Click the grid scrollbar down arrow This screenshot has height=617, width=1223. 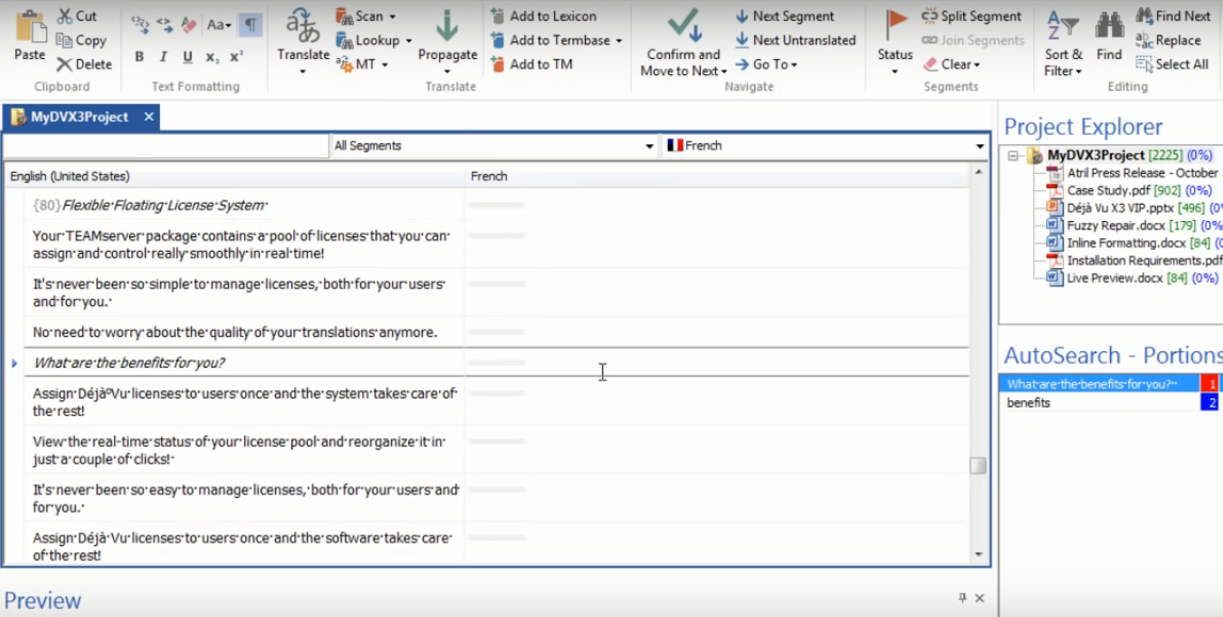pyautogui.click(x=978, y=554)
